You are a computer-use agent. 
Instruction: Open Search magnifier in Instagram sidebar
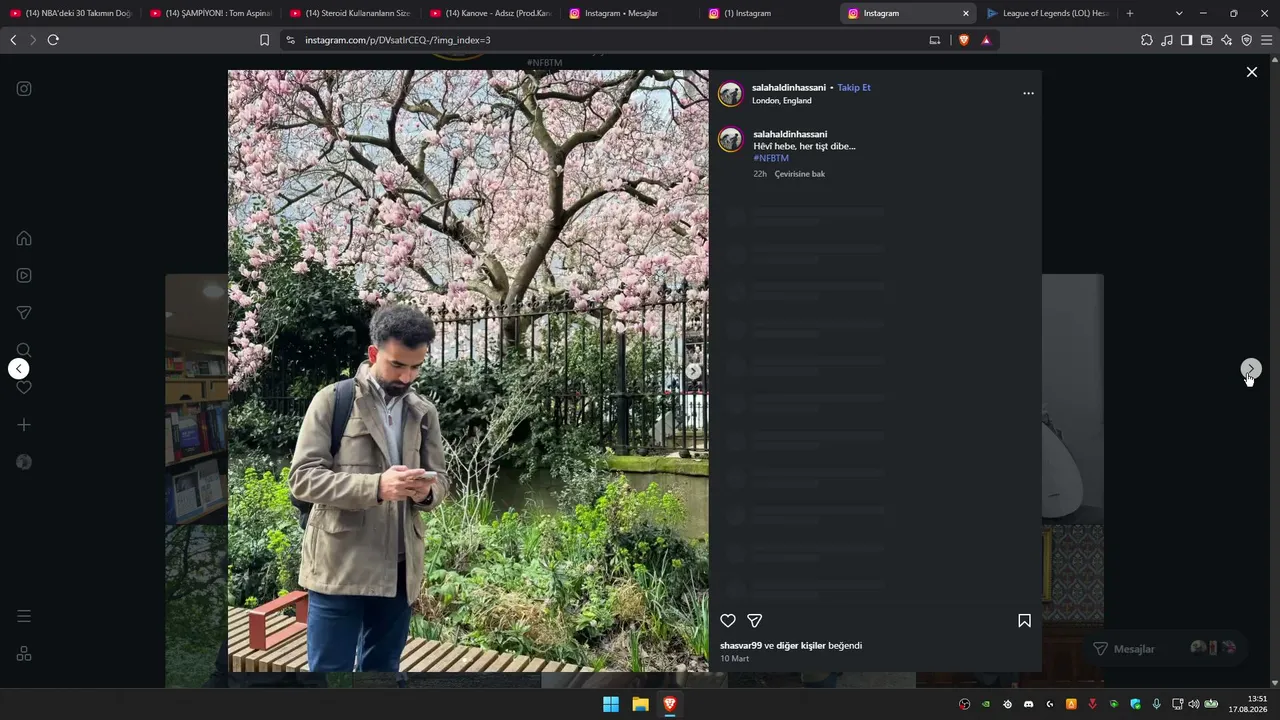[x=24, y=350]
